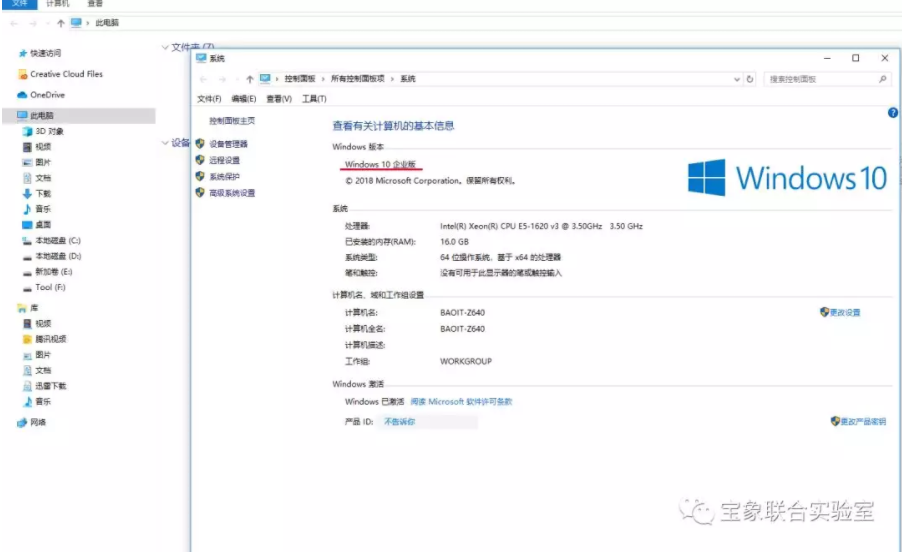Select the Windows 10 企业版 text
This screenshot has width=902, height=553.
coord(380,164)
